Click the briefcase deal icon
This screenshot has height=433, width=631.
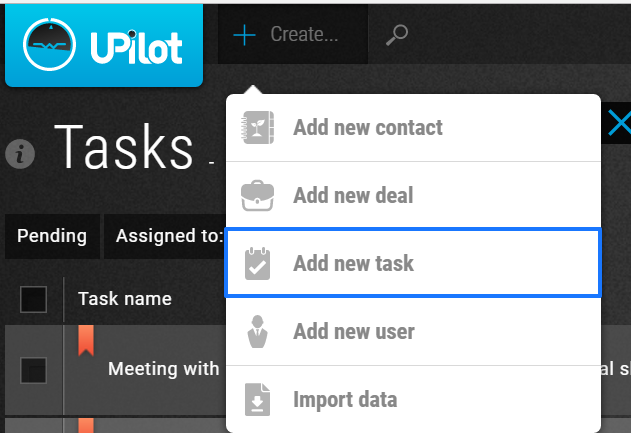[x=258, y=196]
